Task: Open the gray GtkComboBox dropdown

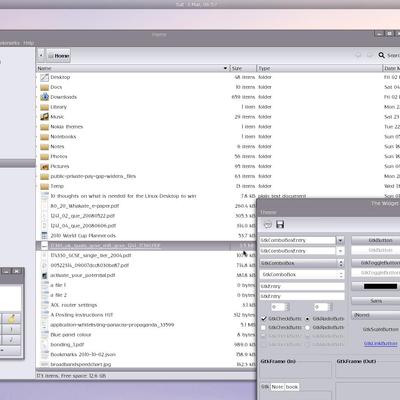Action: (302, 263)
